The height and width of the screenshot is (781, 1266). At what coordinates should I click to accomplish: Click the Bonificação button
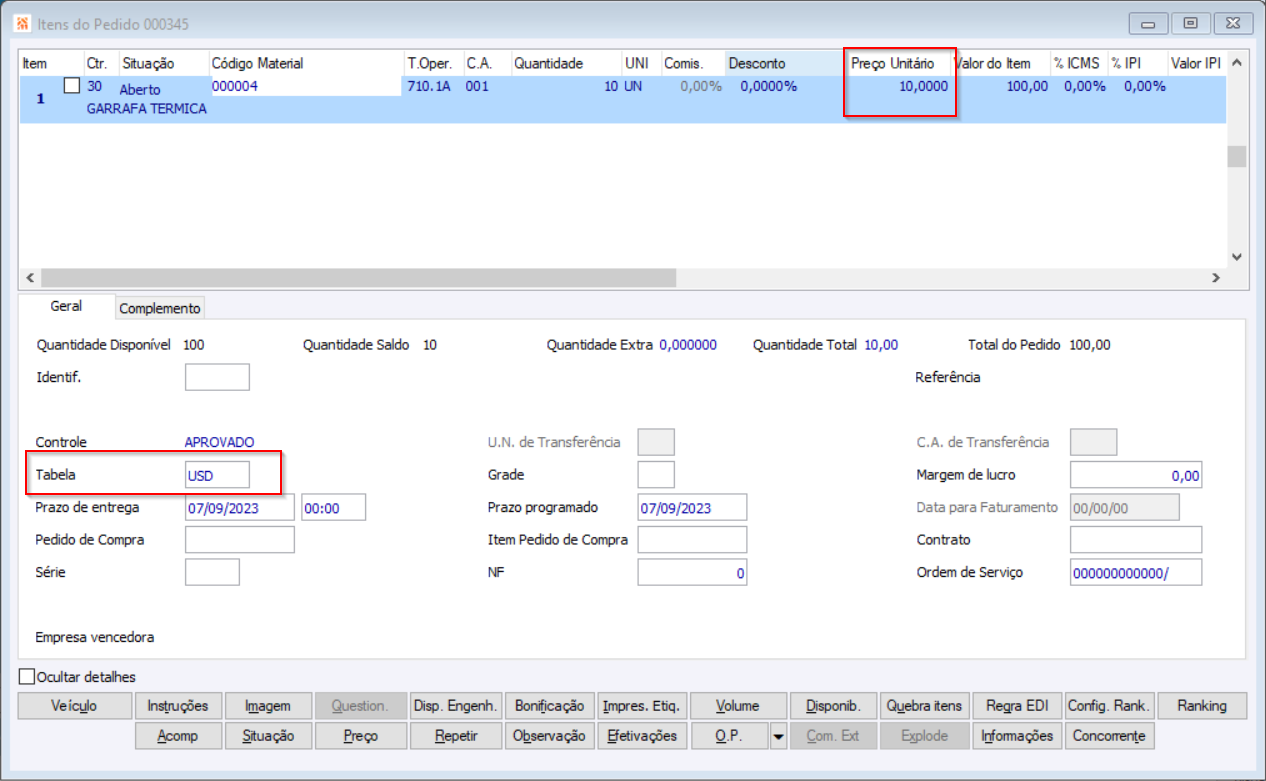pos(549,706)
